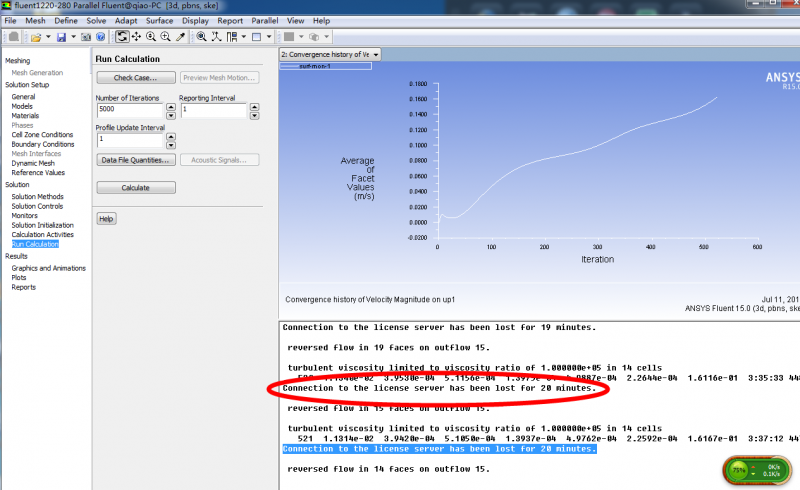Open Solution Initialization task page
800x490 pixels.
[x=42, y=225]
